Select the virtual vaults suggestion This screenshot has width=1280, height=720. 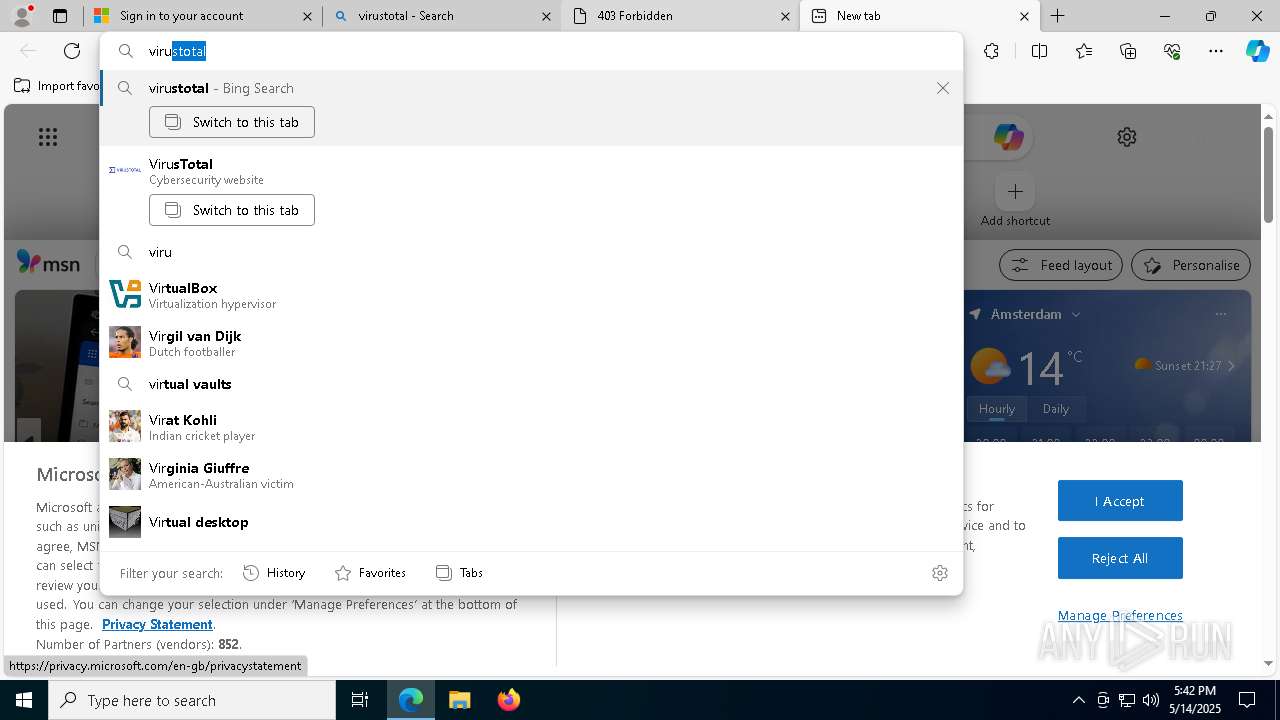530,384
